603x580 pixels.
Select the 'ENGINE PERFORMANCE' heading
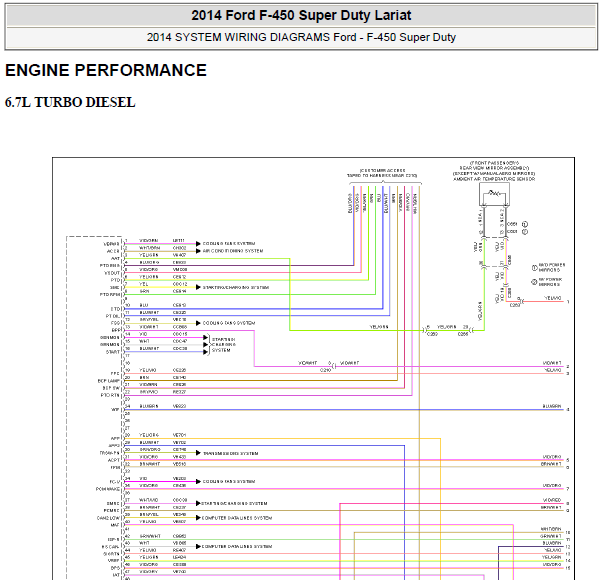pos(106,70)
